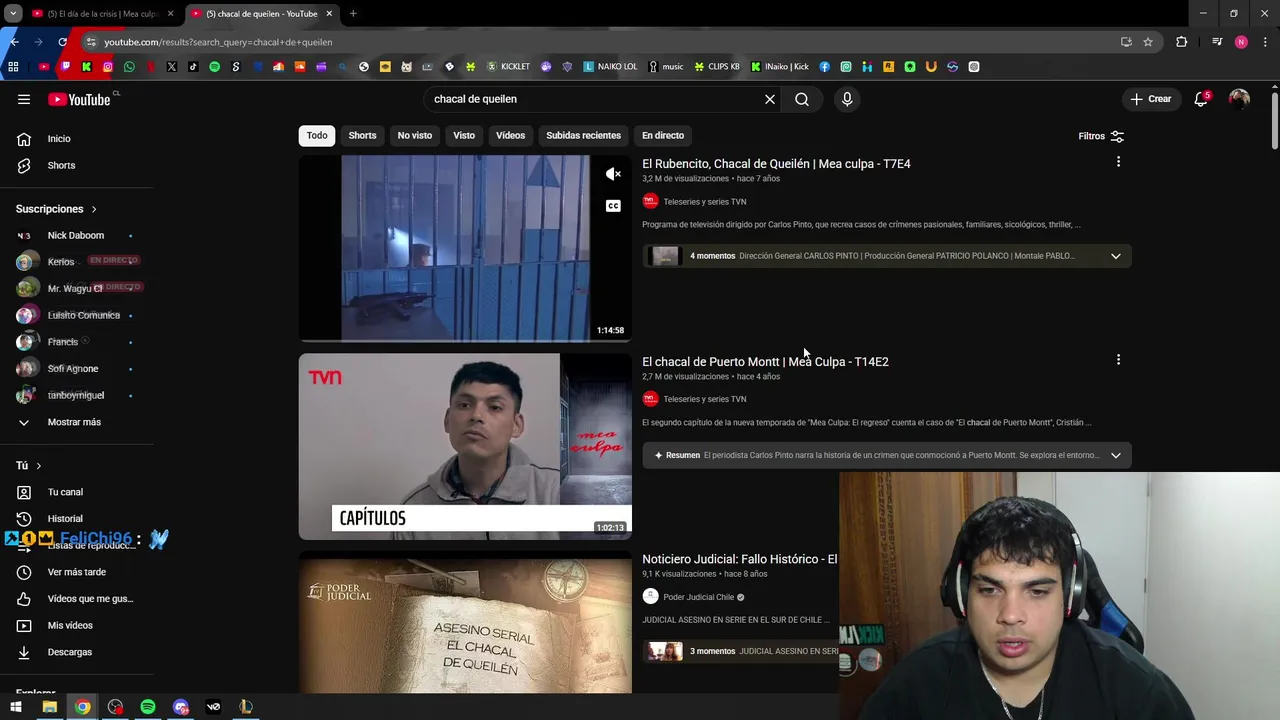Open the Chrome extensions puzzle icon
1280x720 pixels.
[x=1182, y=42]
